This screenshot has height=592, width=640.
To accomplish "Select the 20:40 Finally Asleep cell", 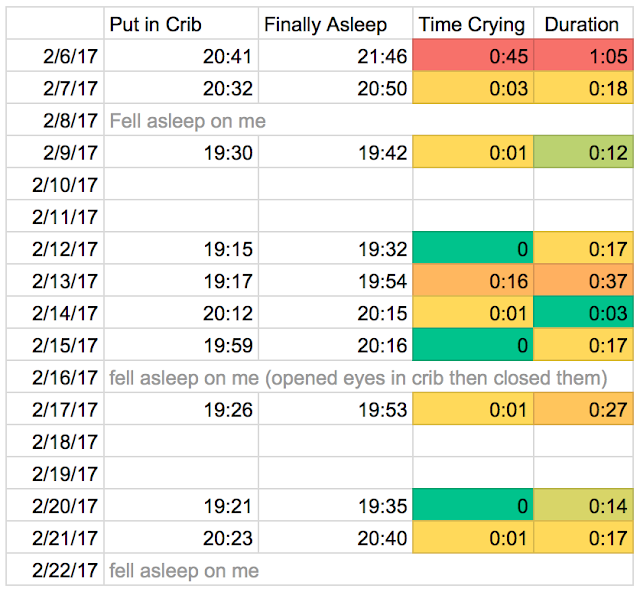I will click(336, 539).
